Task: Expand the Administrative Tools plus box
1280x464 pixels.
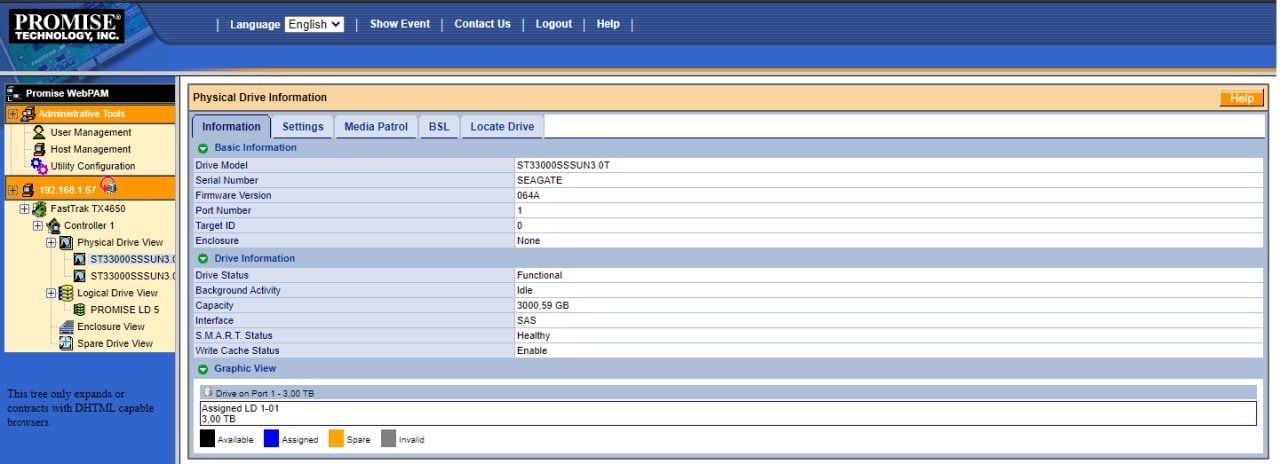Action: coord(13,114)
